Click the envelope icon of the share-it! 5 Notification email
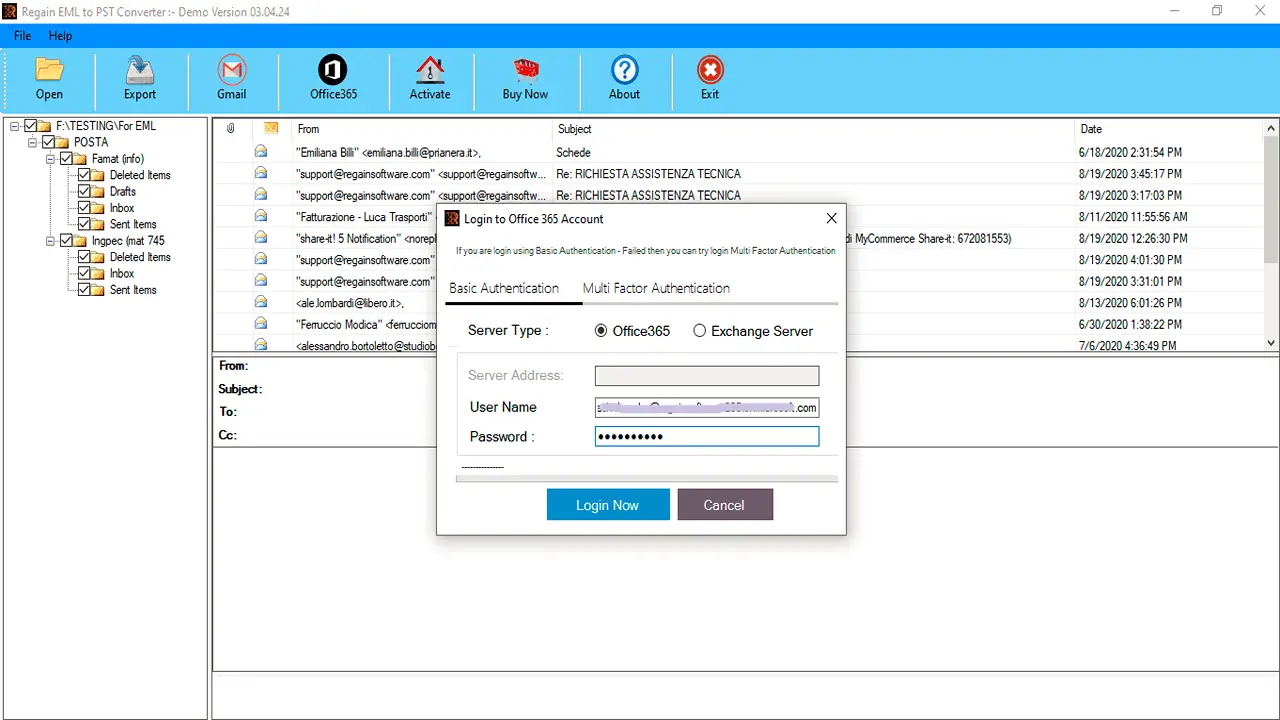 (x=261, y=238)
